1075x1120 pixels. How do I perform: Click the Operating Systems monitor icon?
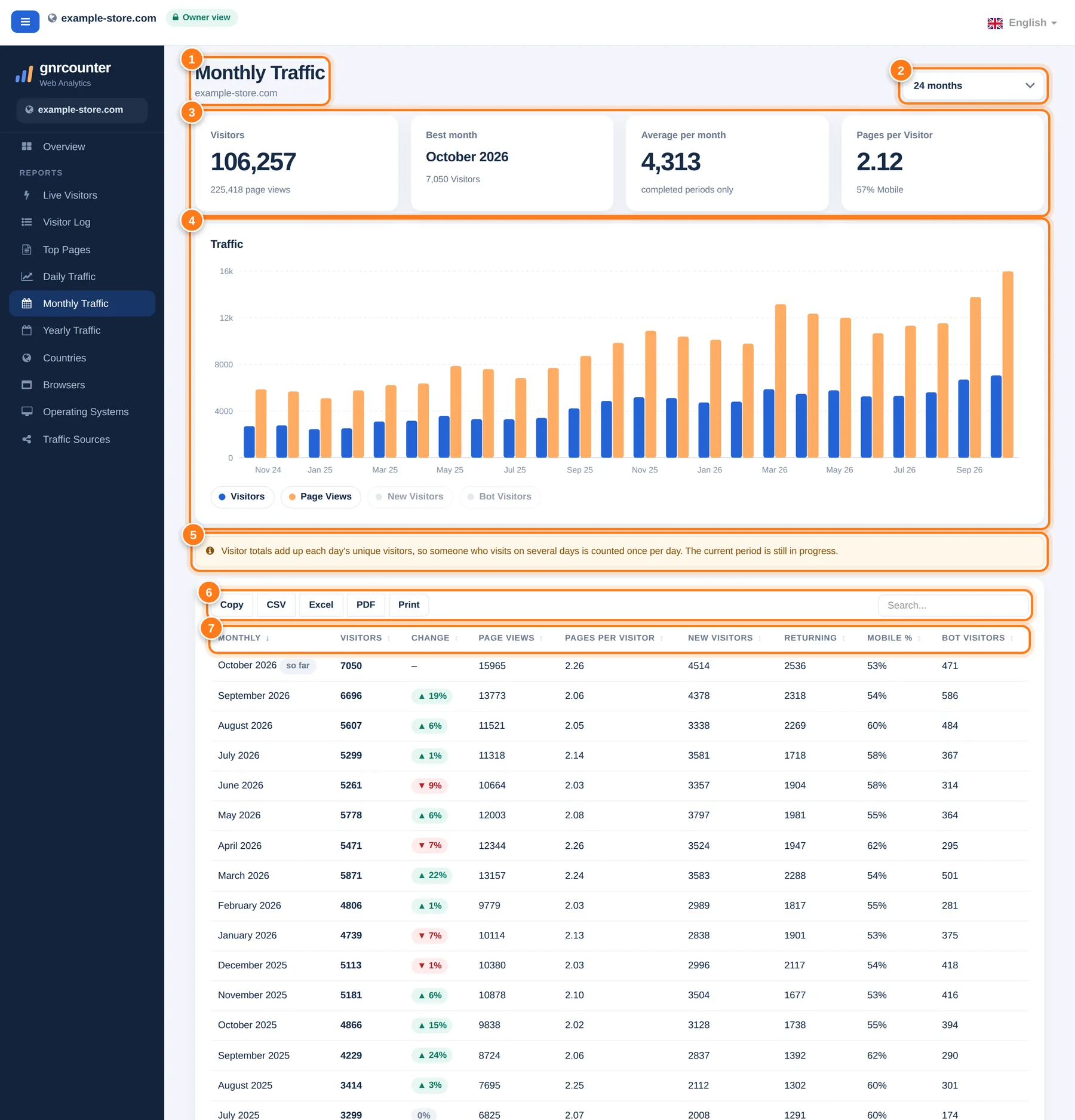[27, 412]
